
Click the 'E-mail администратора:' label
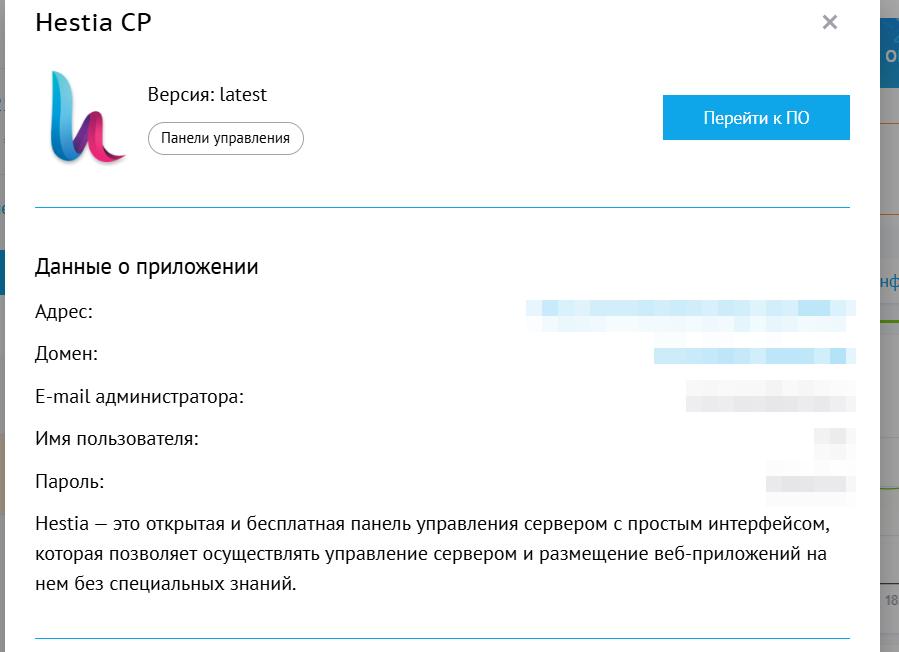(140, 397)
